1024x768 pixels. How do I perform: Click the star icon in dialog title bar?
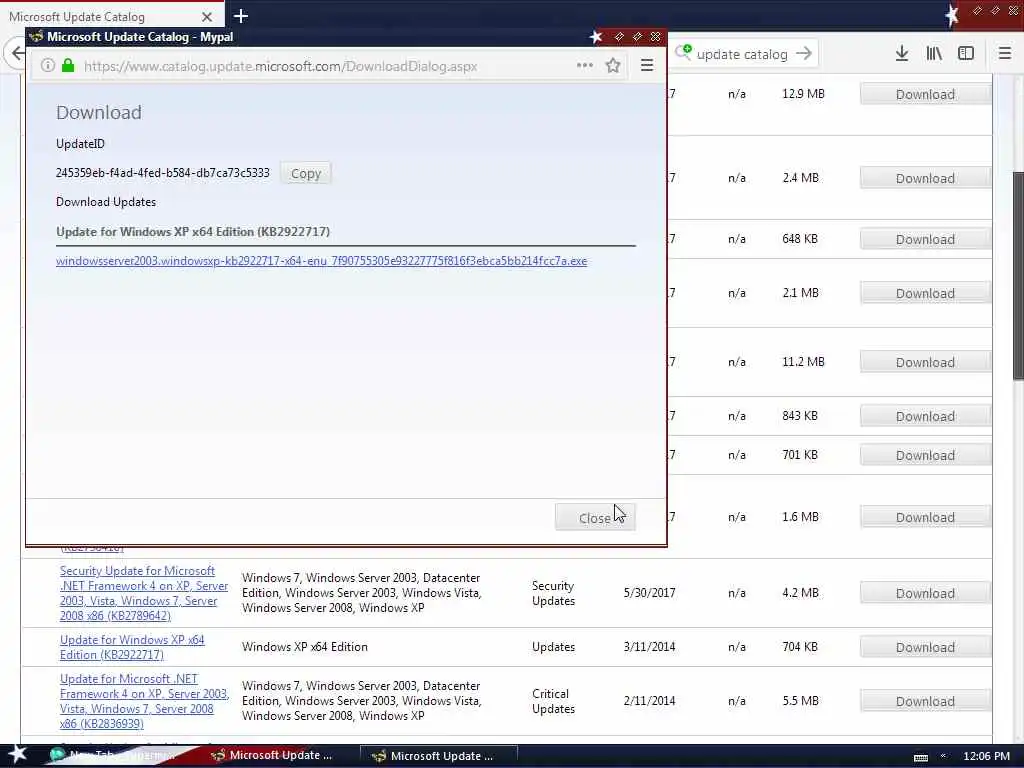click(596, 37)
